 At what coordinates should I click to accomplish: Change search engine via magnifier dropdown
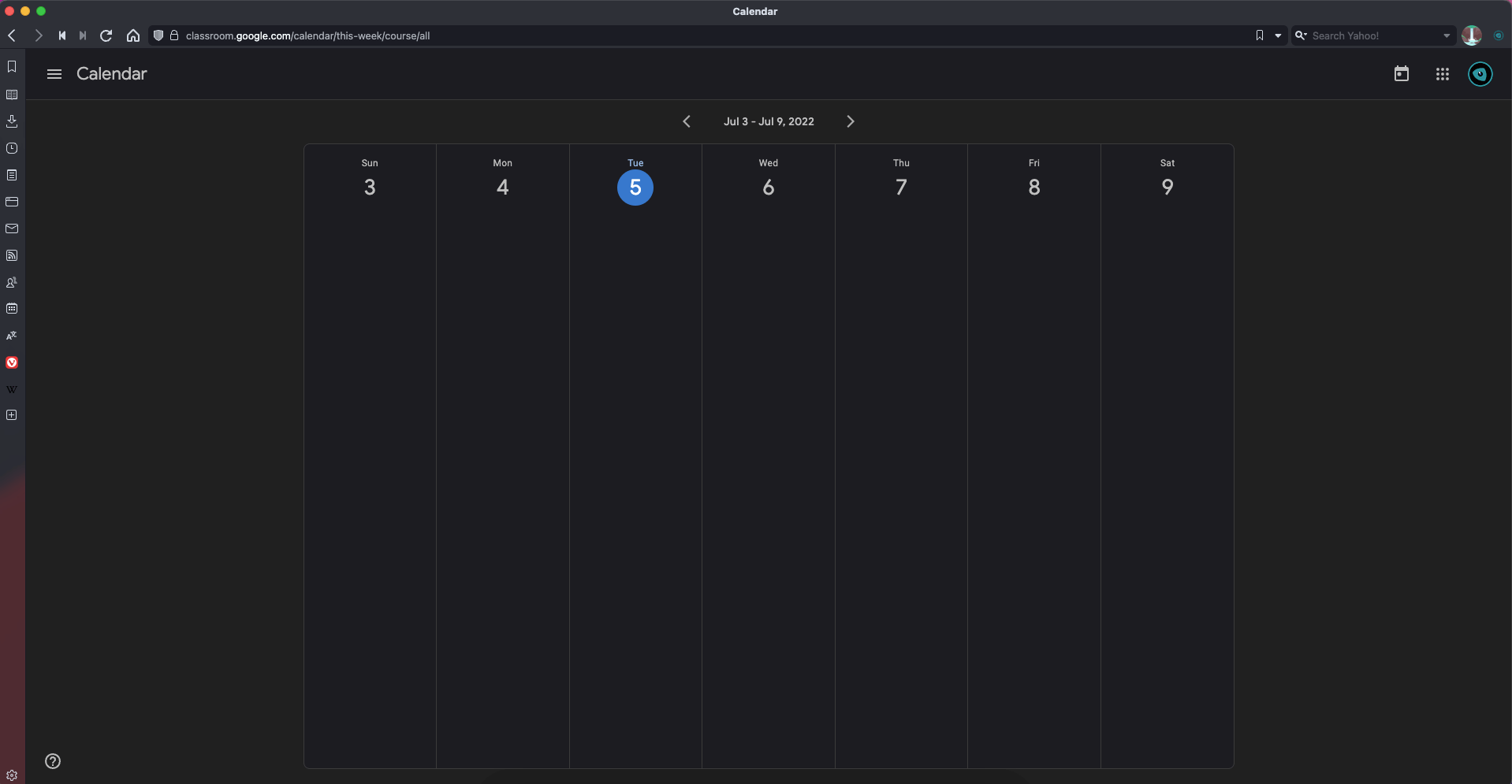click(x=1301, y=35)
